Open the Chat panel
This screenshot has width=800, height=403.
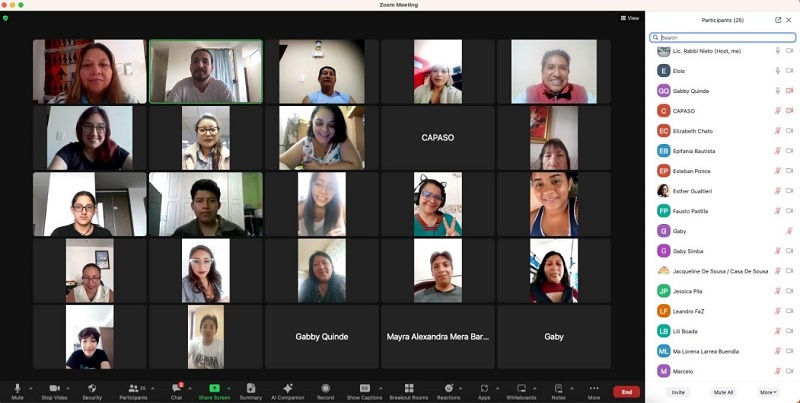point(176,390)
